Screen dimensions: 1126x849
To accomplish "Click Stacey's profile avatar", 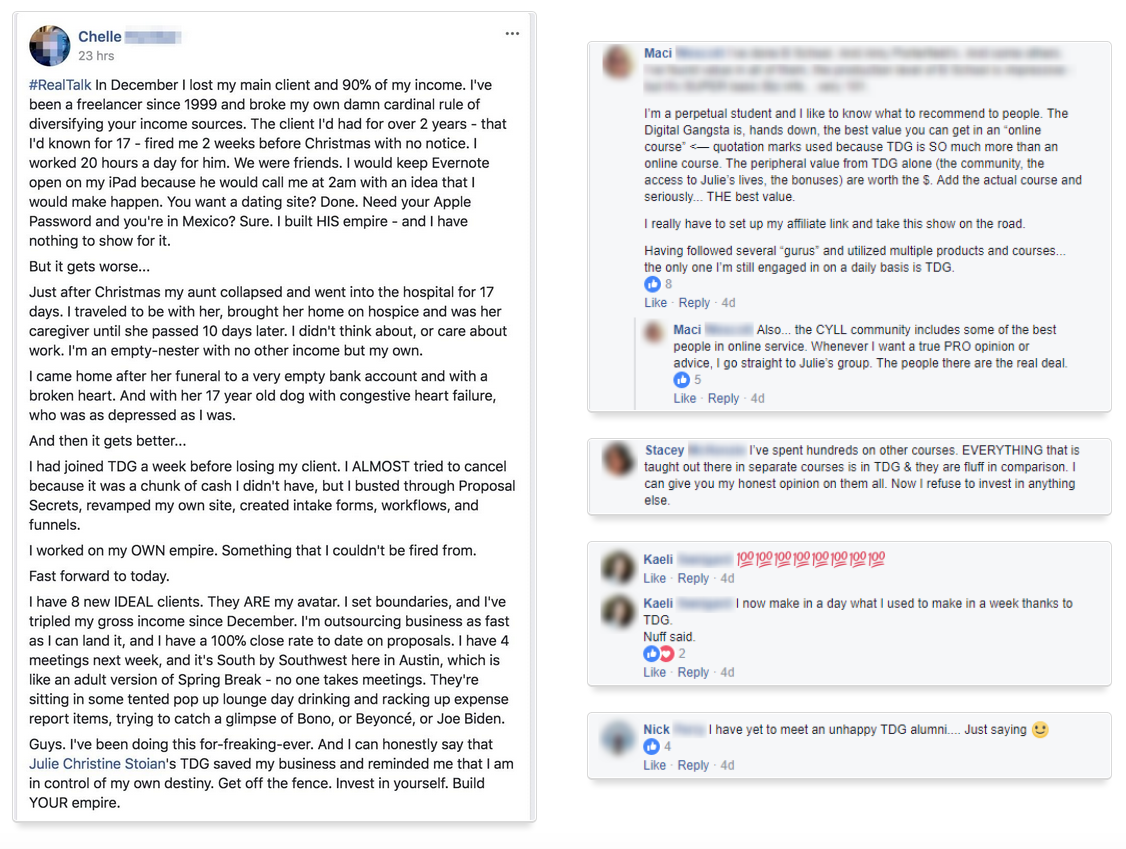I will tap(618, 459).
